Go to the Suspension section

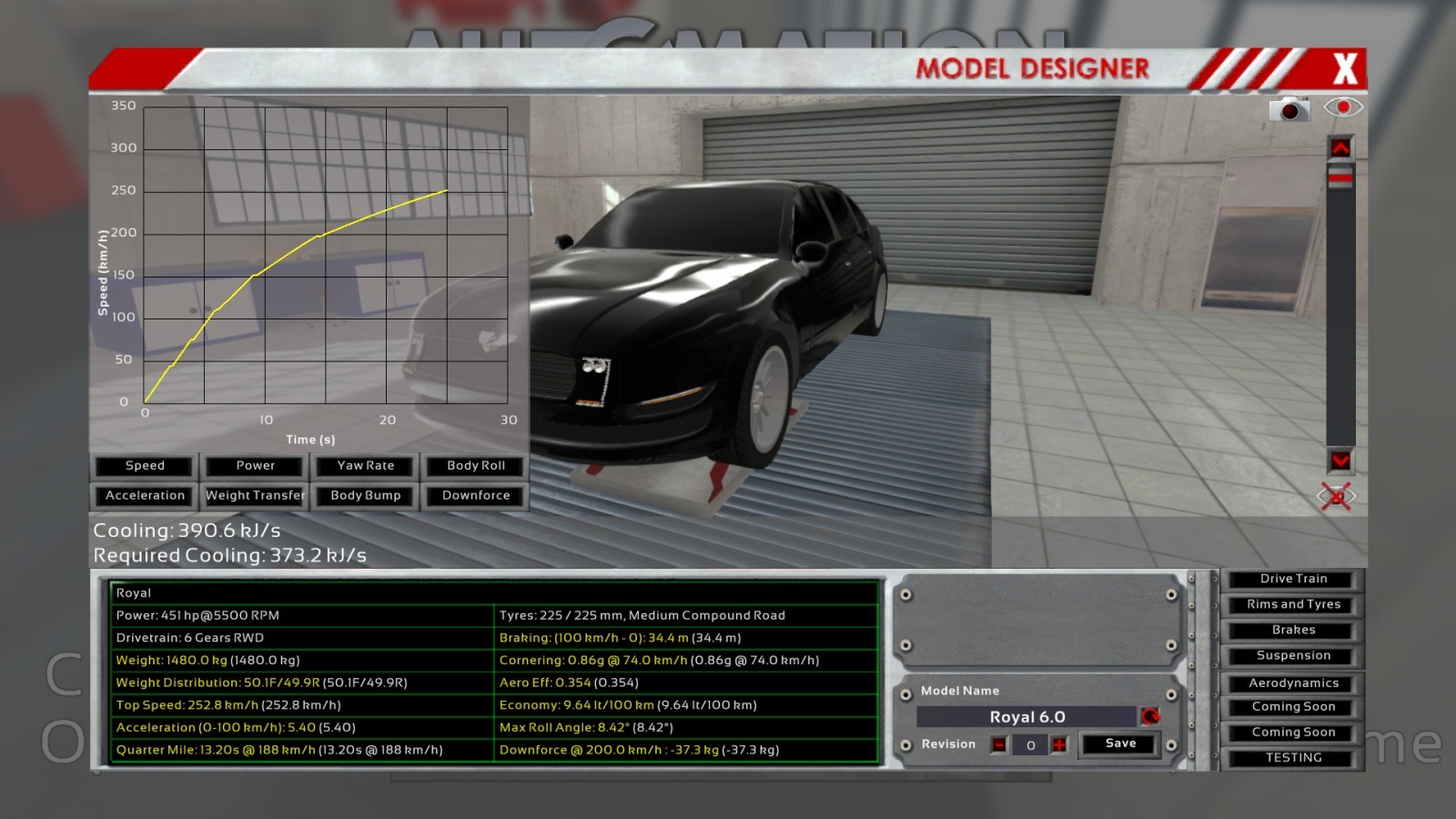click(1293, 656)
